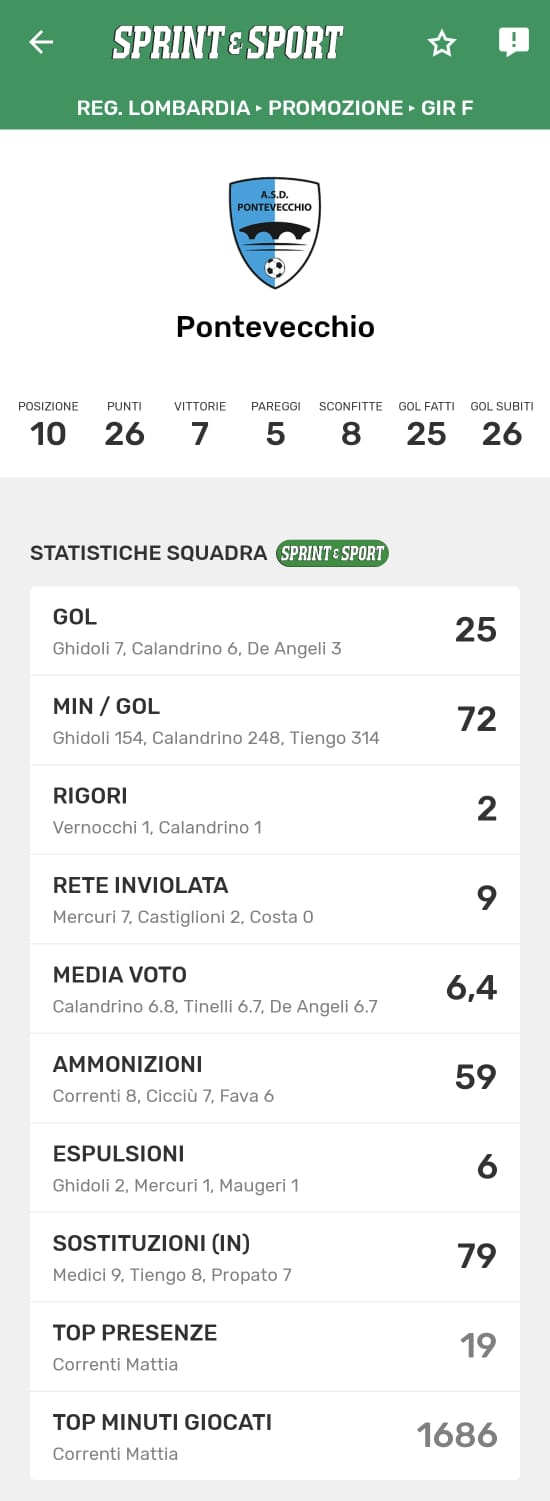
Task: Select REG. LOMBARDIA in the breadcrumb
Action: (x=163, y=108)
